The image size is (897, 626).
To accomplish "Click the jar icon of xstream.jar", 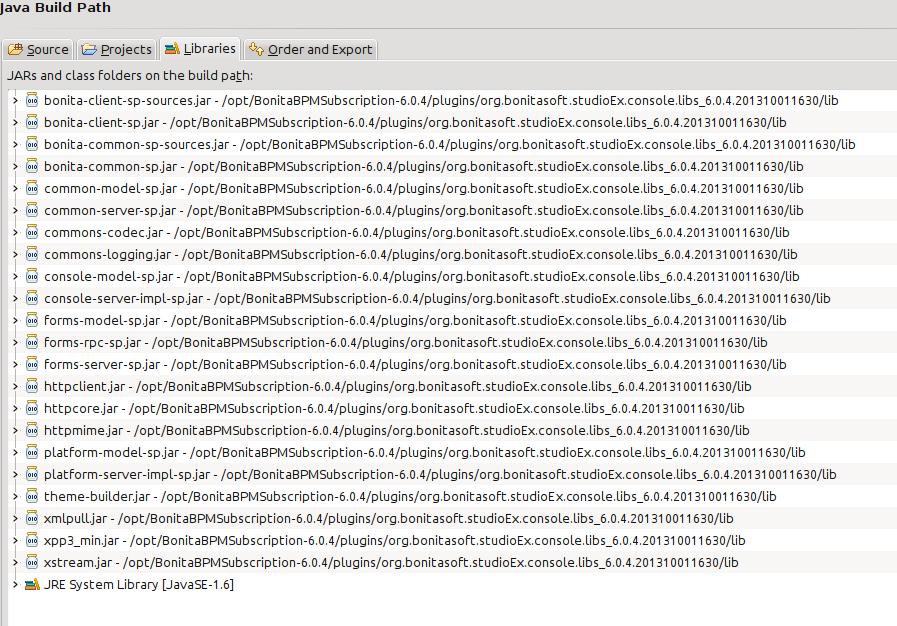I will [32, 562].
